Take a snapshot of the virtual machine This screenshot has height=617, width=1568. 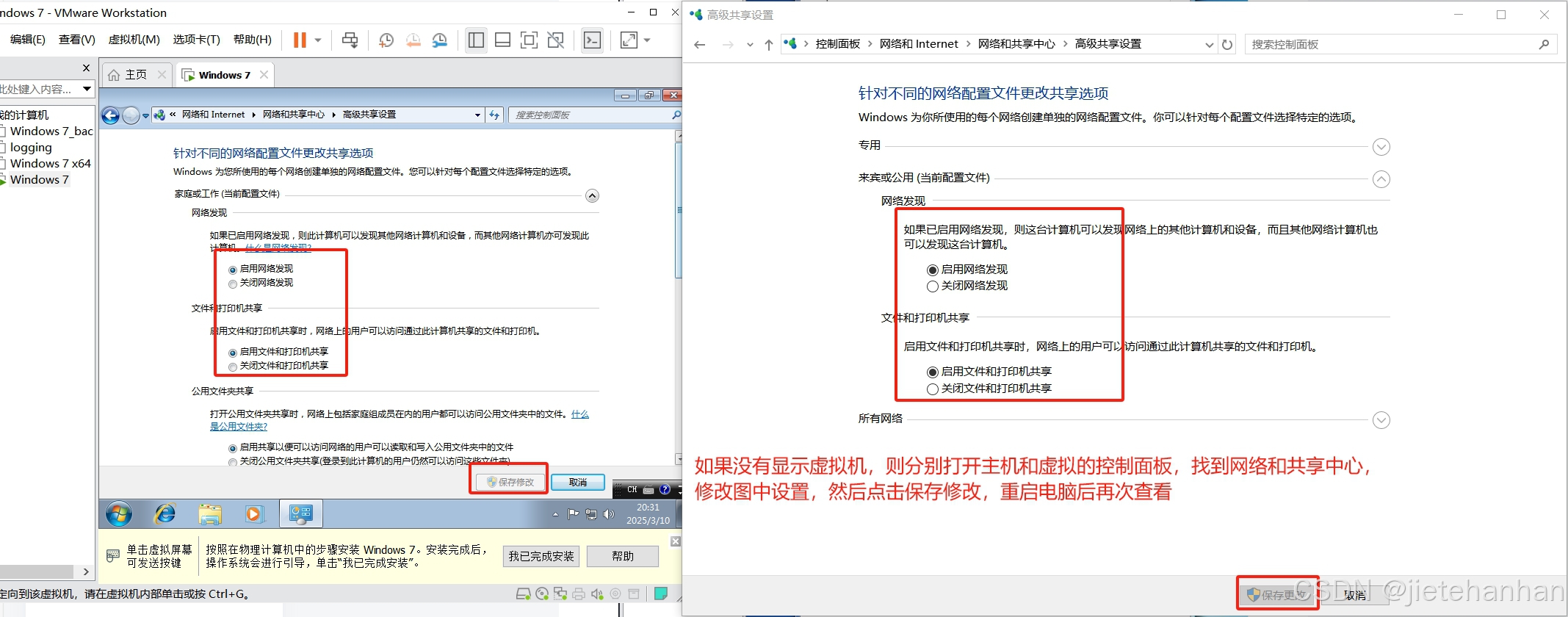pyautogui.click(x=386, y=40)
